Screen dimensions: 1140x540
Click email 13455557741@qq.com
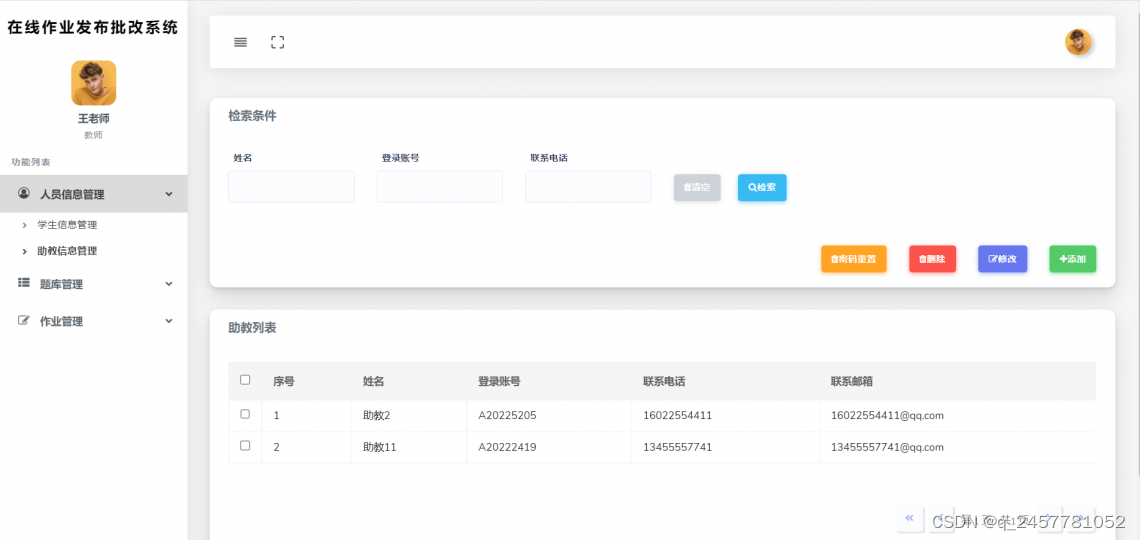click(x=887, y=448)
